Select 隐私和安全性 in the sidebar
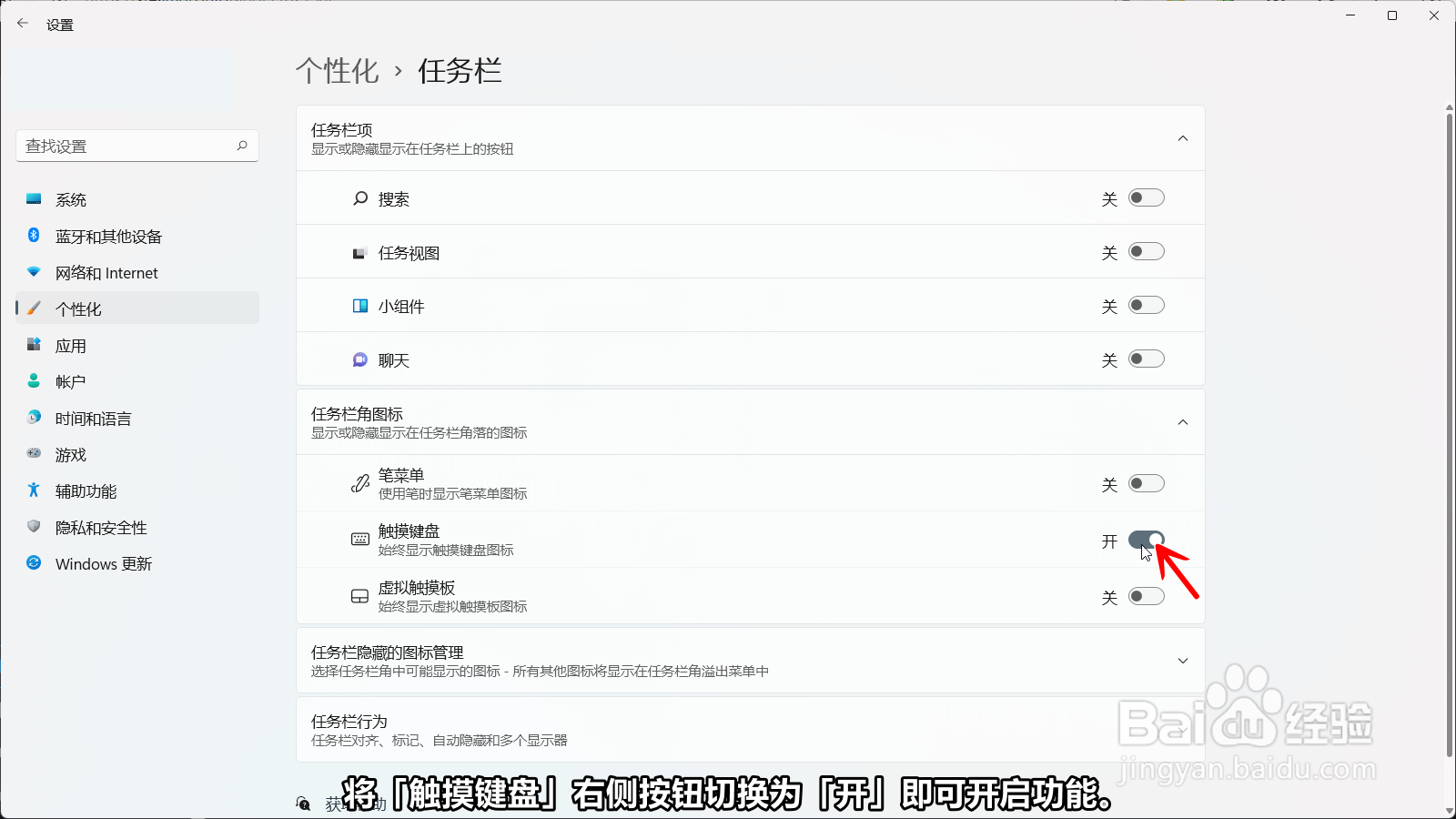Viewport: 1456px width, 819px height. pyautogui.click(x=100, y=527)
